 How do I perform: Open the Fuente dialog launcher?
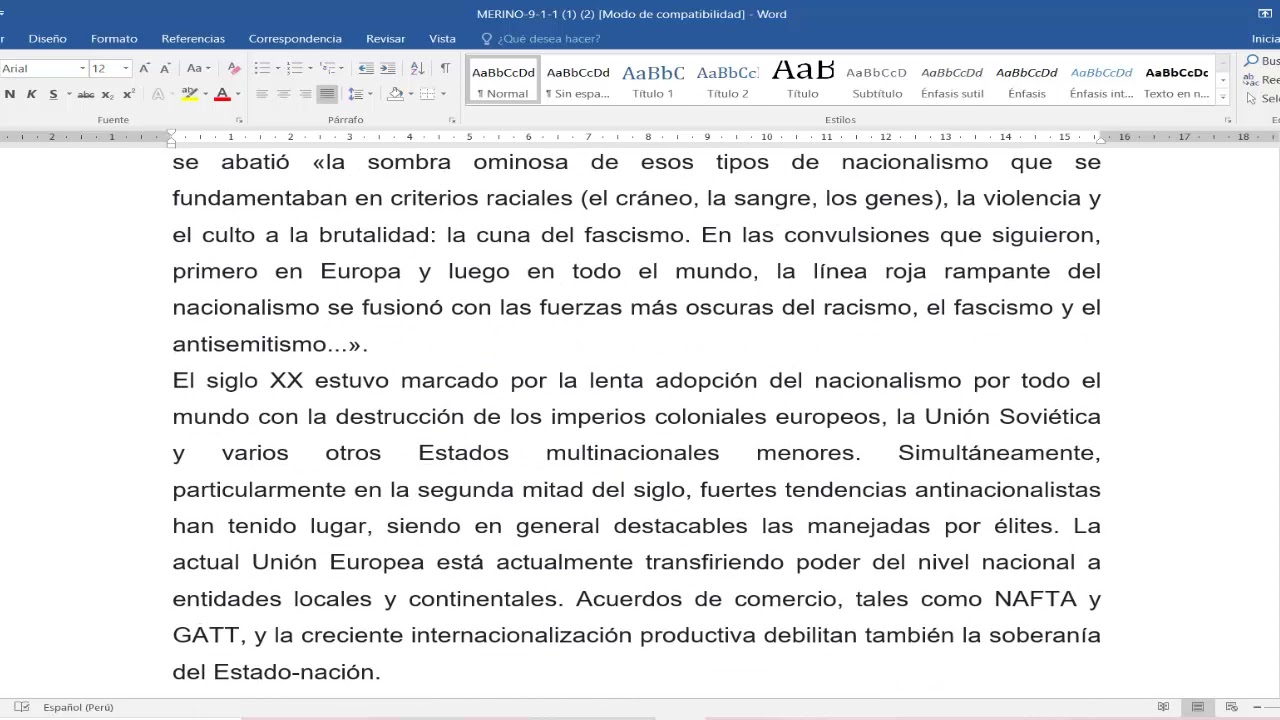tap(239, 120)
